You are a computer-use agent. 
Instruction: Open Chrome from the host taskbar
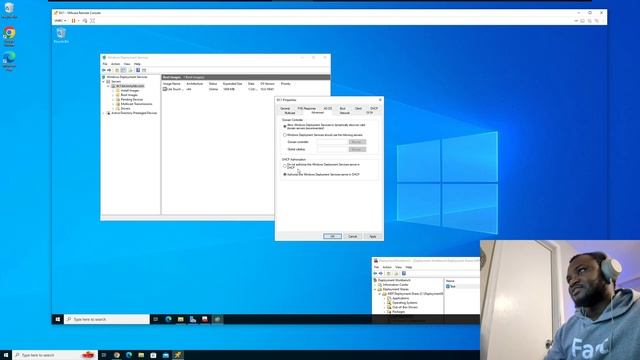[117, 355]
